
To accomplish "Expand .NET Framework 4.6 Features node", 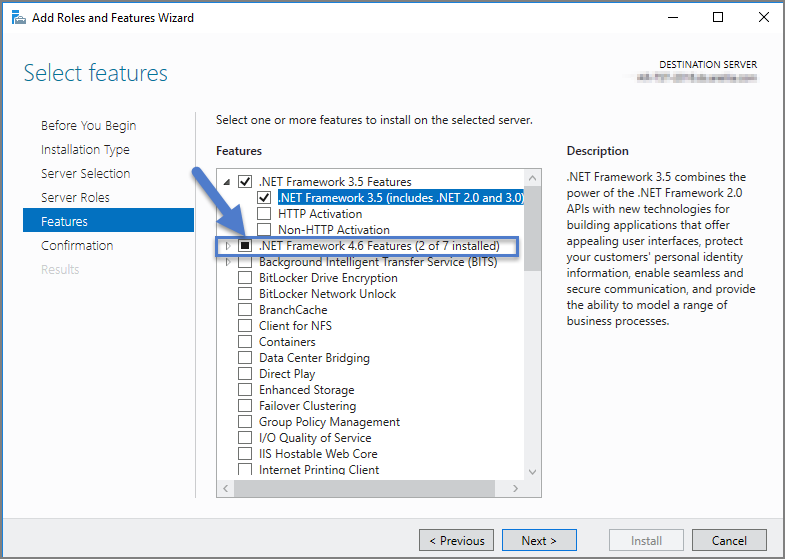I will (x=228, y=246).
